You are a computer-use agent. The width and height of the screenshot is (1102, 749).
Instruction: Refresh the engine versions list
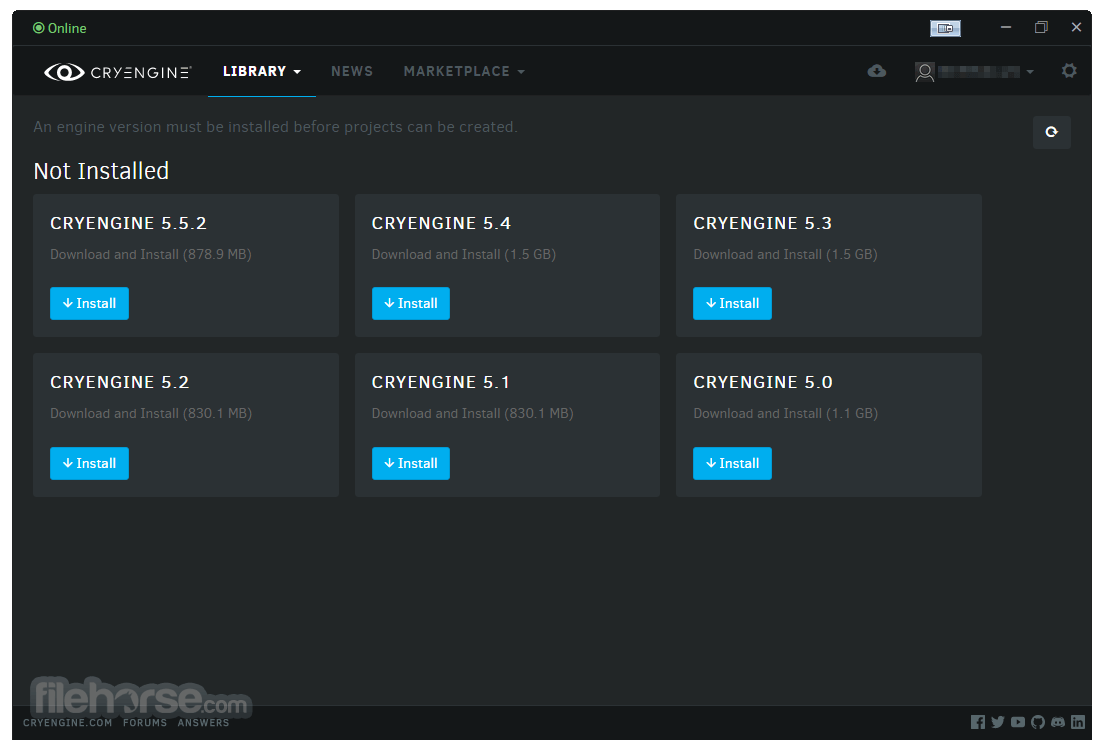1051,132
